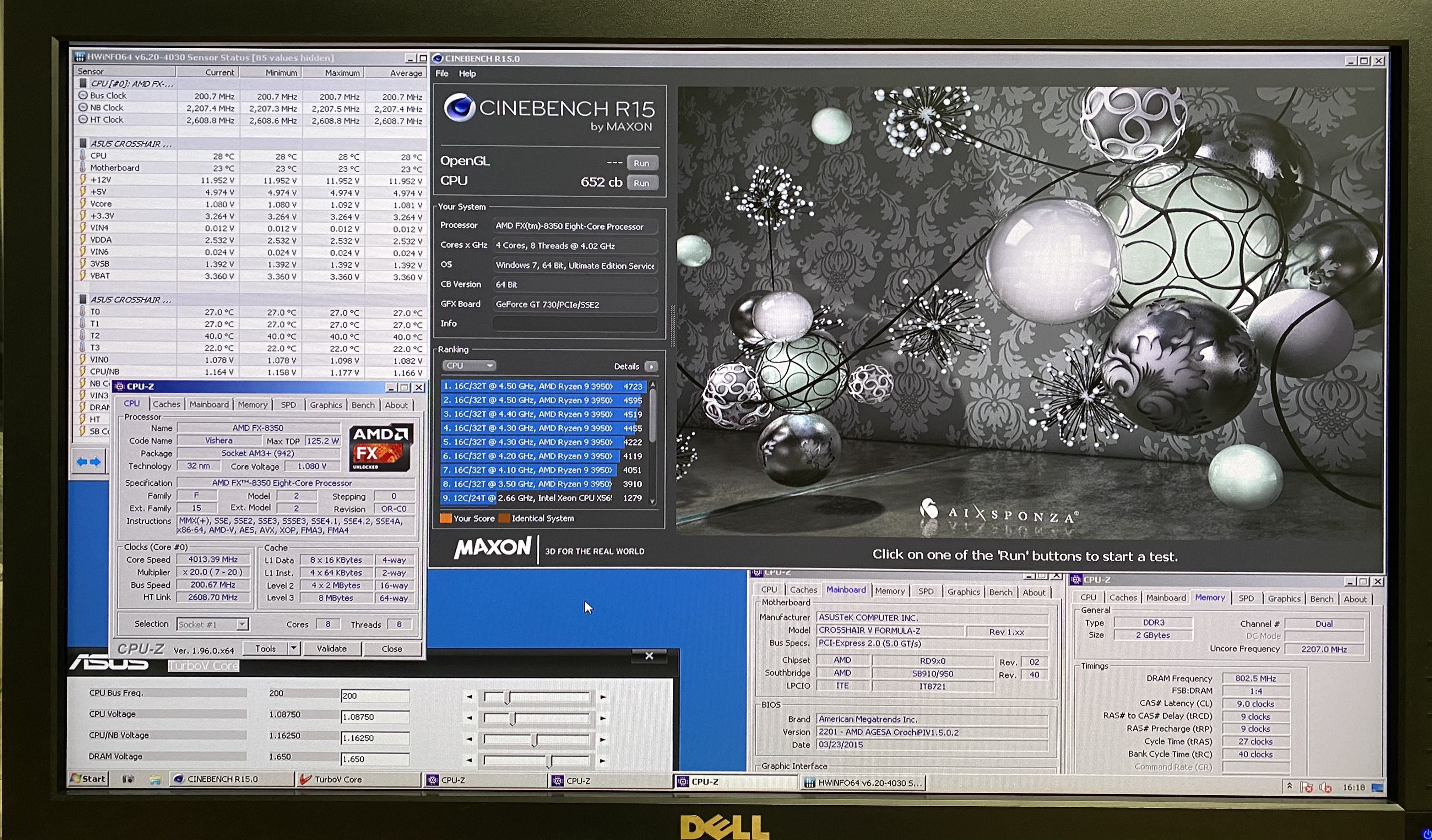
Task: Open Bench tab in front CPU-Z window
Action: 363,405
